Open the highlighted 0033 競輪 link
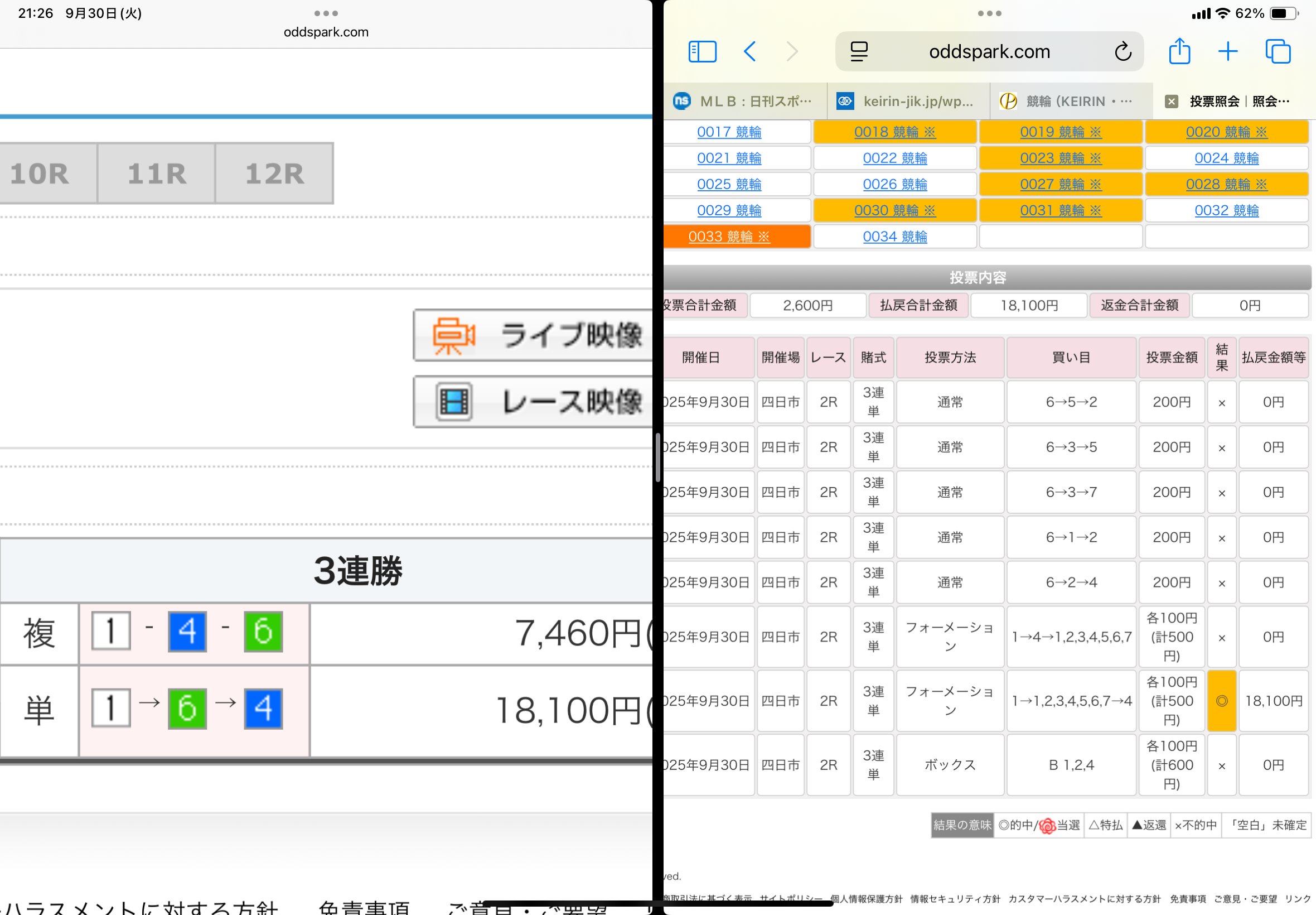The height and width of the screenshot is (915, 1316). tap(730, 236)
